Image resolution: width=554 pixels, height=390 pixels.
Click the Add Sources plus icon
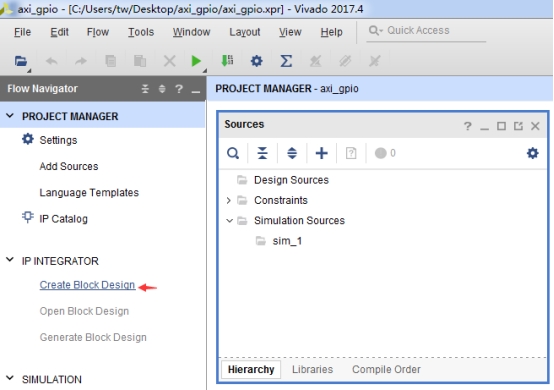322,153
